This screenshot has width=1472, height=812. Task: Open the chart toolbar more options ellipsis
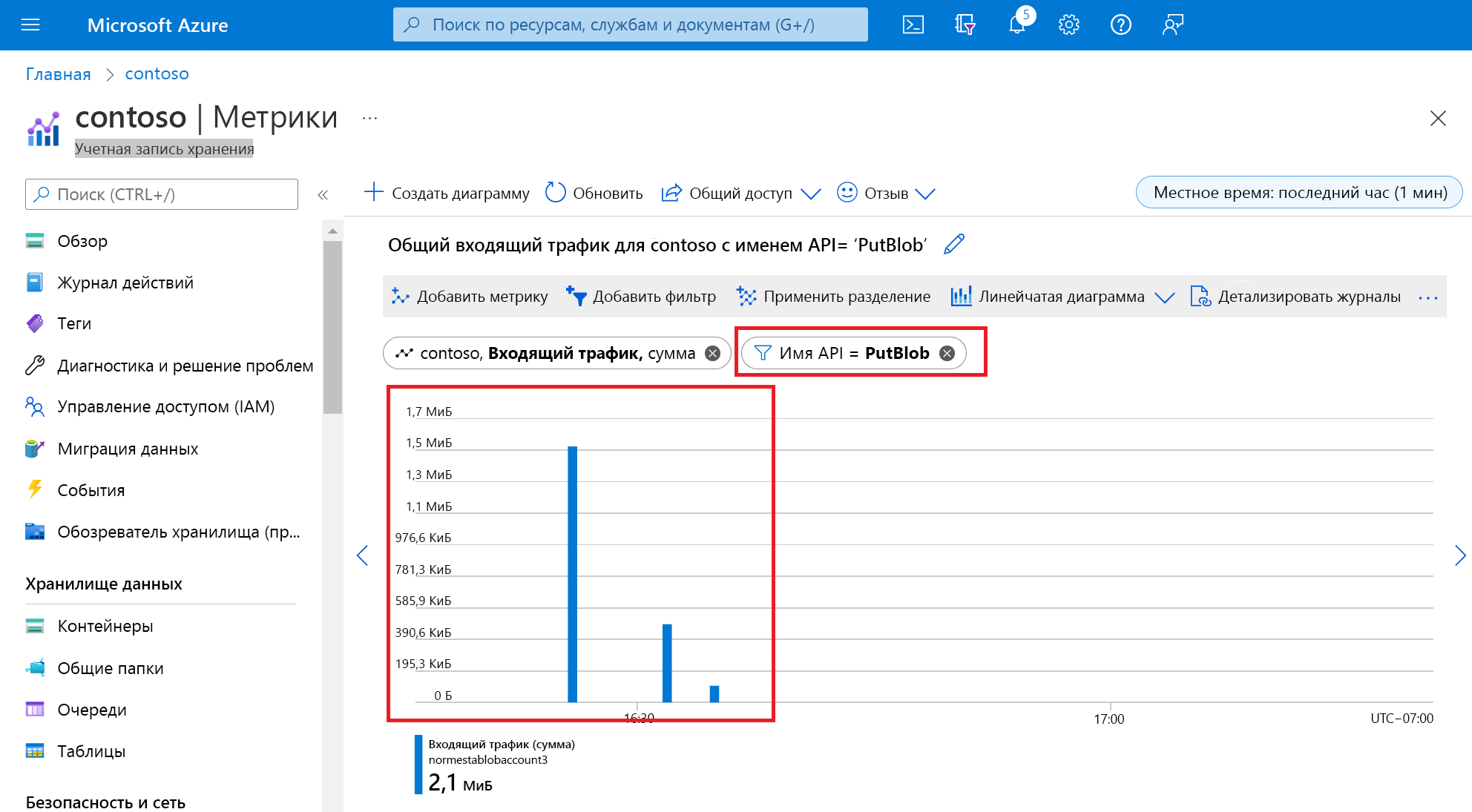1428,297
